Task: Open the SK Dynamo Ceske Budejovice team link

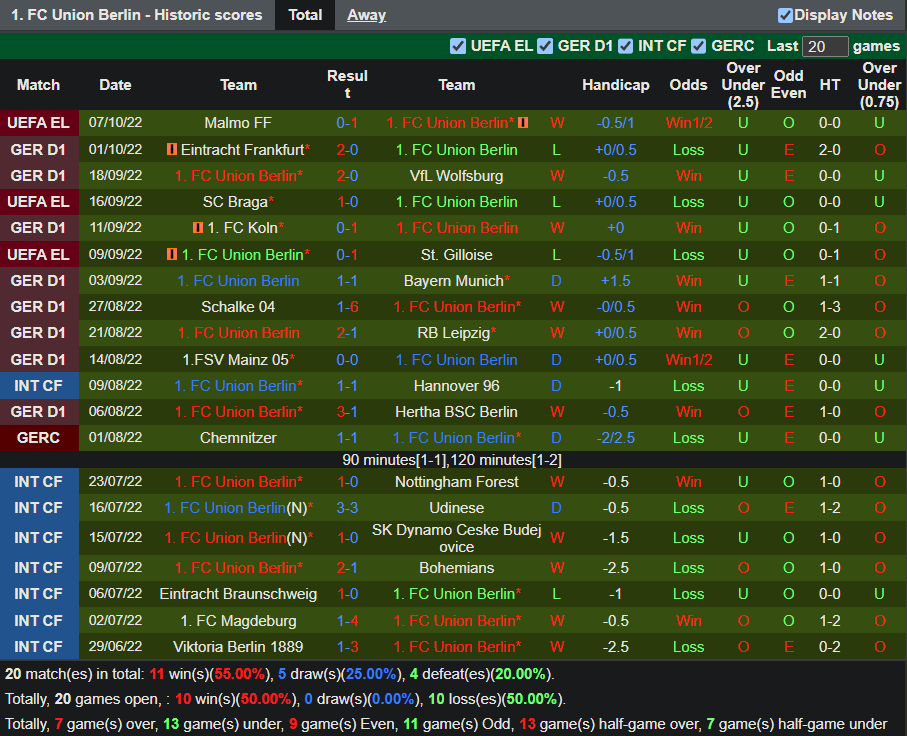Action: 456,538
